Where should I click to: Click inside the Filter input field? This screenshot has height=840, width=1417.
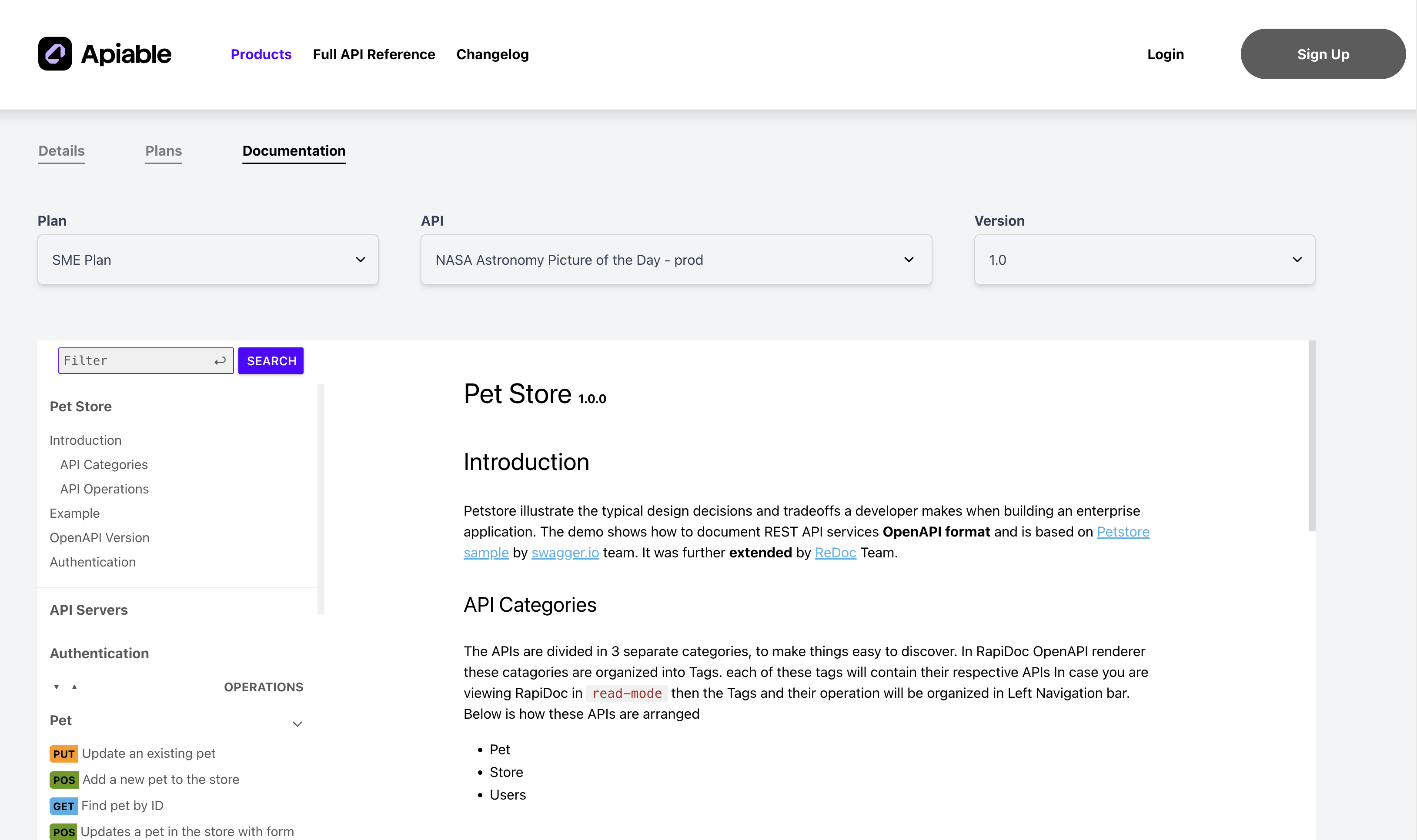pos(130,360)
